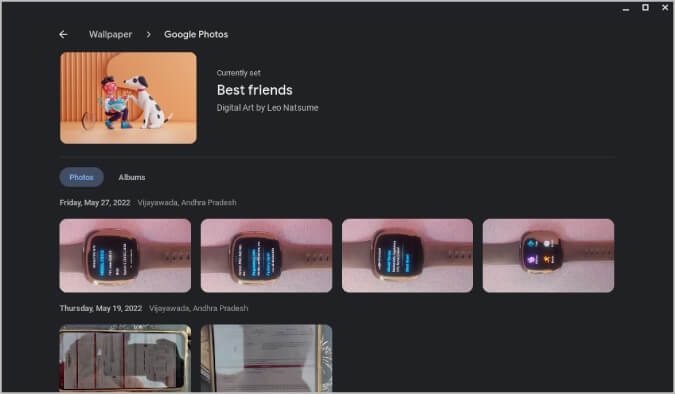Open the Best friends wallpaper preview
The image size is (675, 394).
pyautogui.click(x=128, y=98)
